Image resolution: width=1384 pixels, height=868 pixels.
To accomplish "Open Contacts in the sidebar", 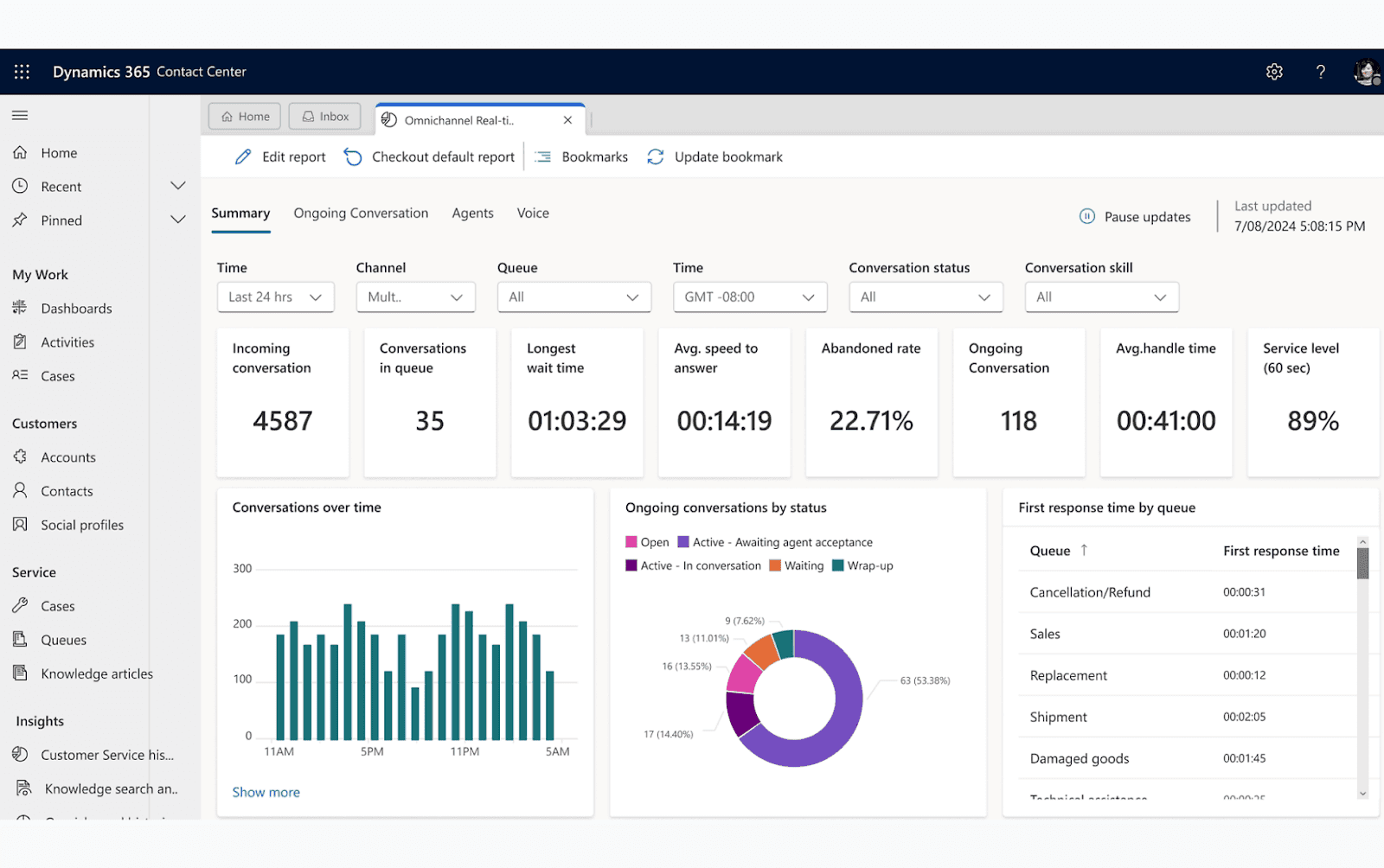I will pyautogui.click(x=67, y=490).
